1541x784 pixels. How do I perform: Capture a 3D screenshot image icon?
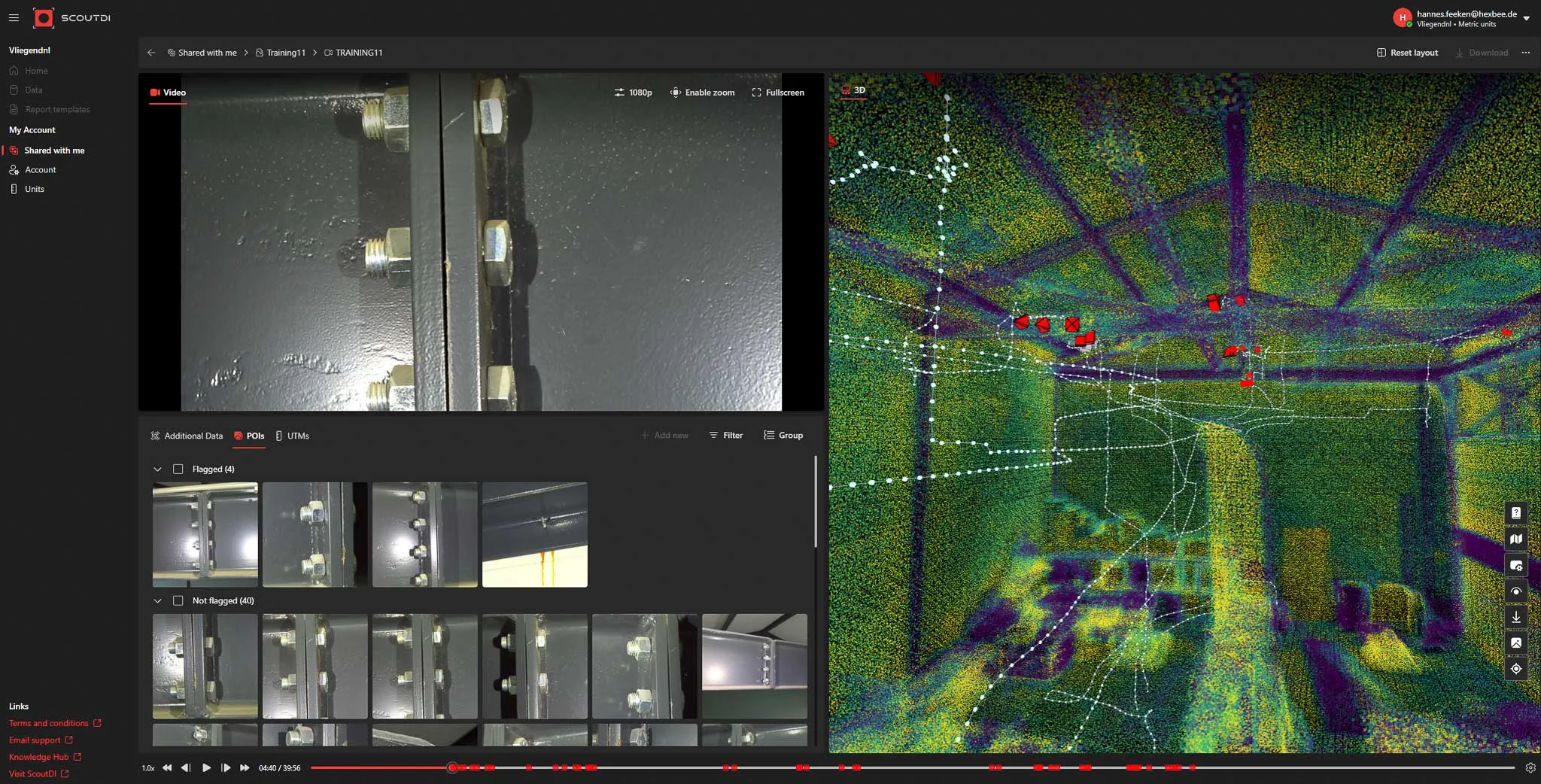(x=1516, y=643)
